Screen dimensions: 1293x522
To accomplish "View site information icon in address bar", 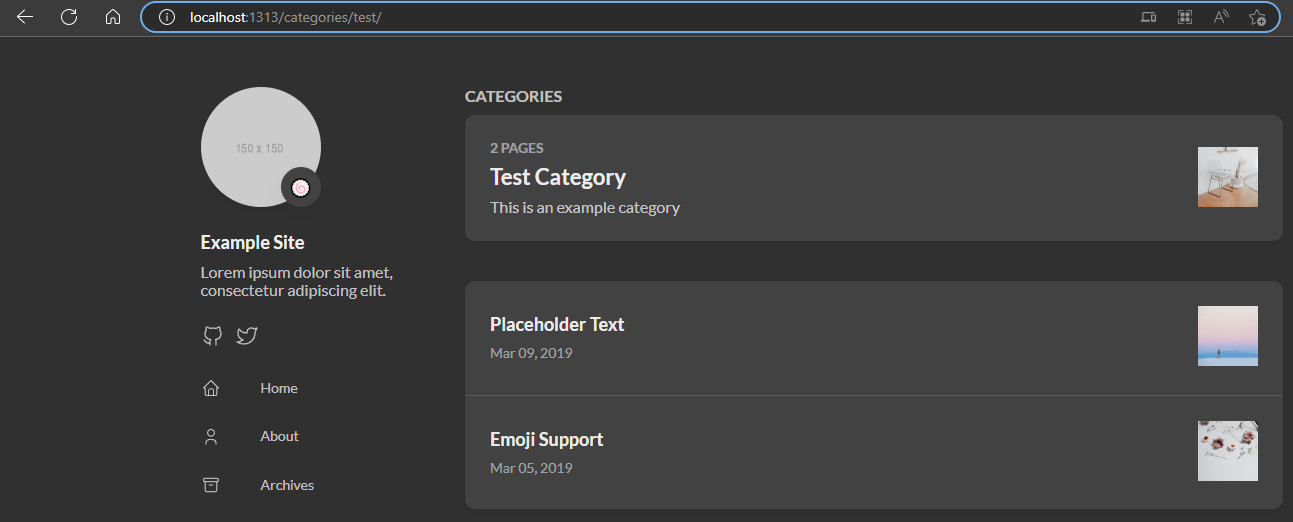I will tap(167, 17).
